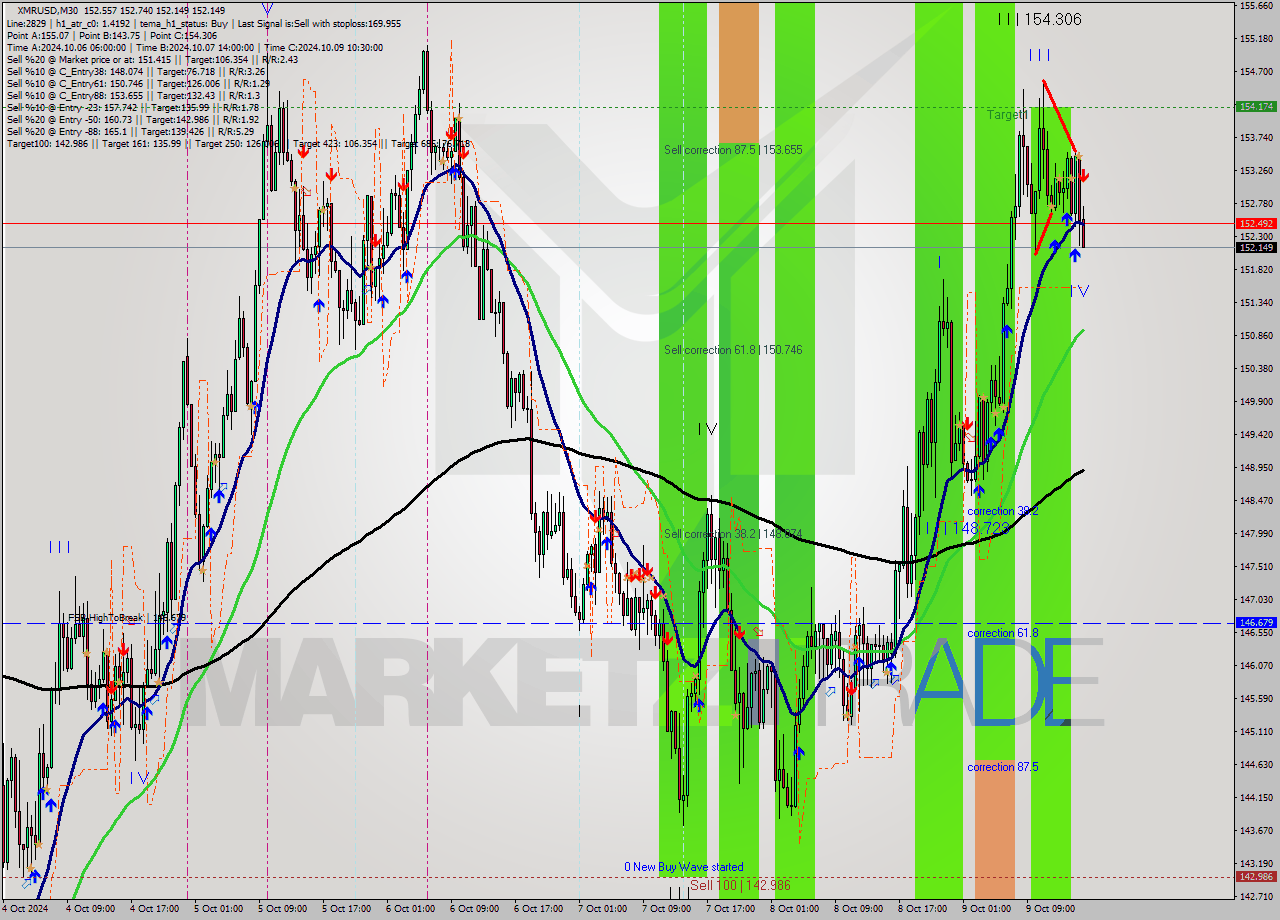Click the red 152.492 price tag
This screenshot has height=920, width=1280.
1256,224
